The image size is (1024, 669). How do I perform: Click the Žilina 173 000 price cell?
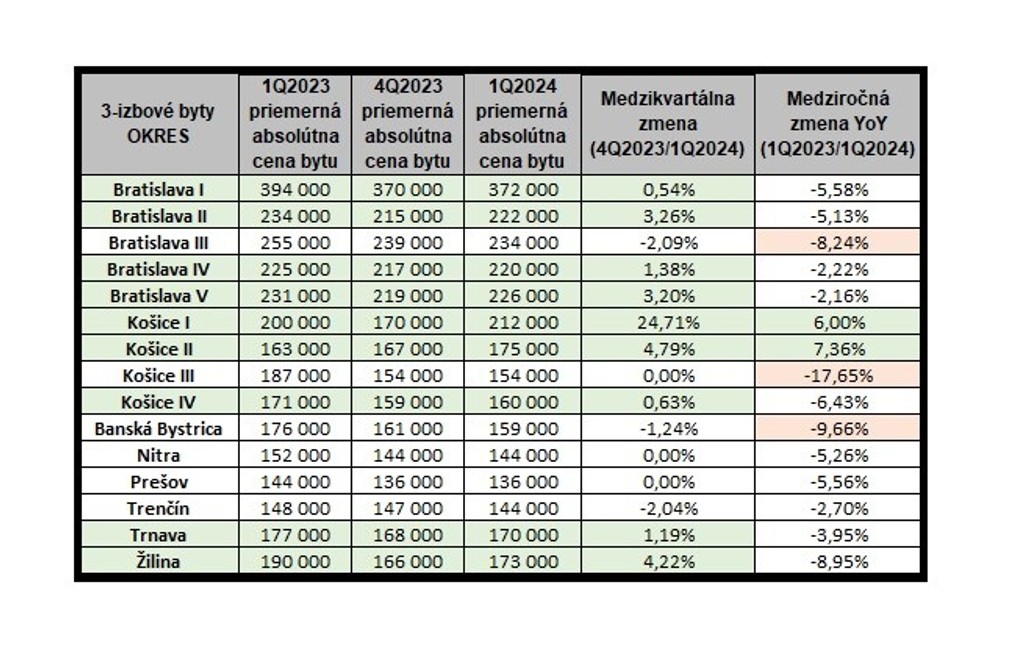[521, 562]
